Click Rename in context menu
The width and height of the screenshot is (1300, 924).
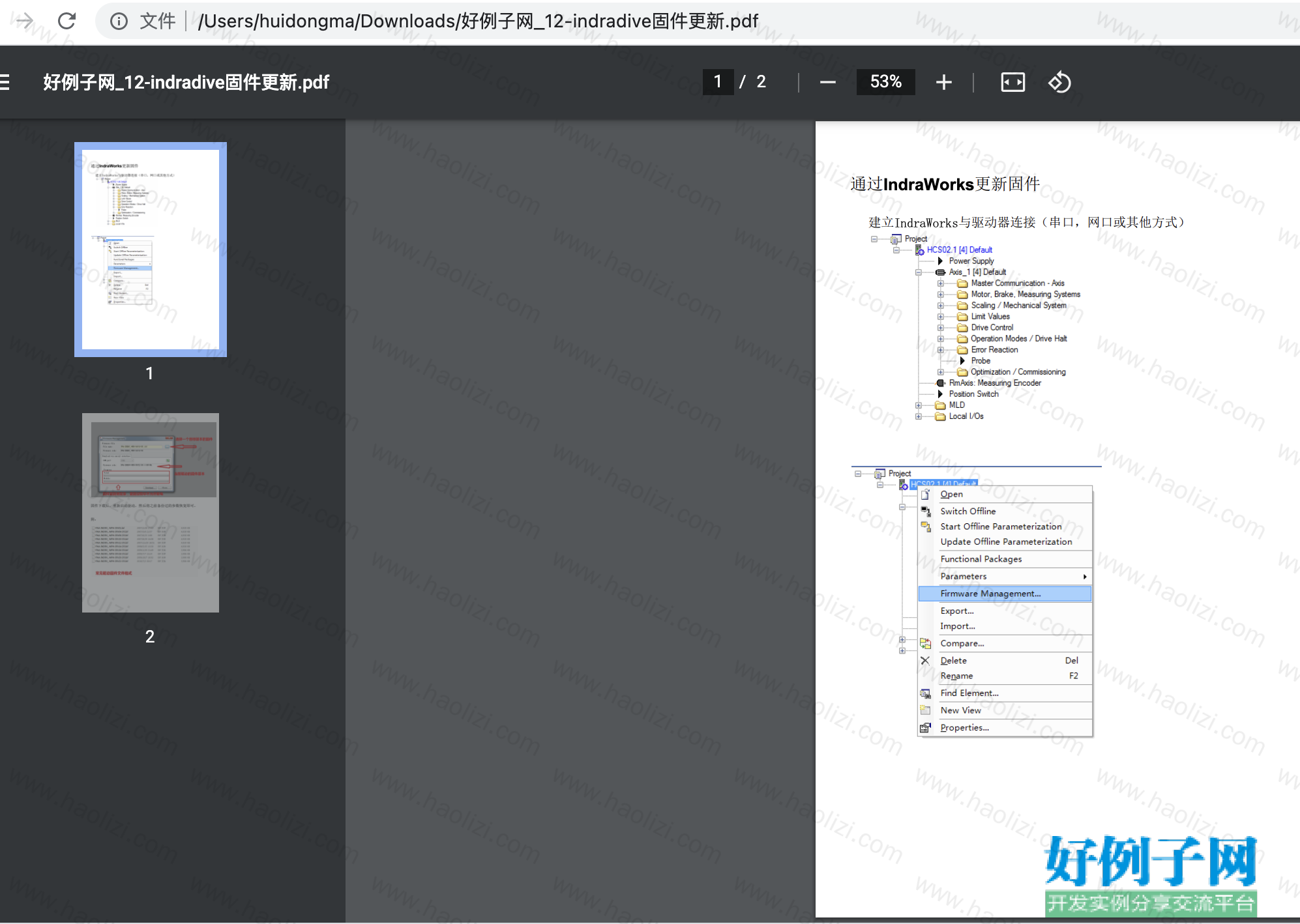coord(1005,676)
